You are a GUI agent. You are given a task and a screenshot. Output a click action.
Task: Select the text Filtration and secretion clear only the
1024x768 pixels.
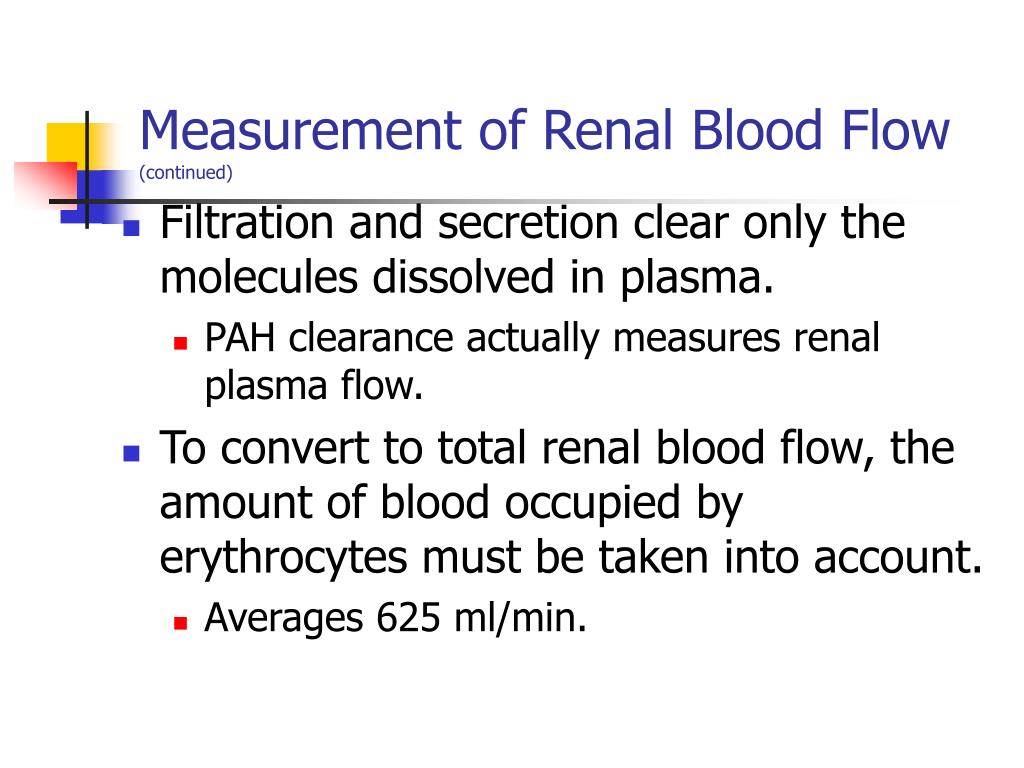click(x=532, y=225)
